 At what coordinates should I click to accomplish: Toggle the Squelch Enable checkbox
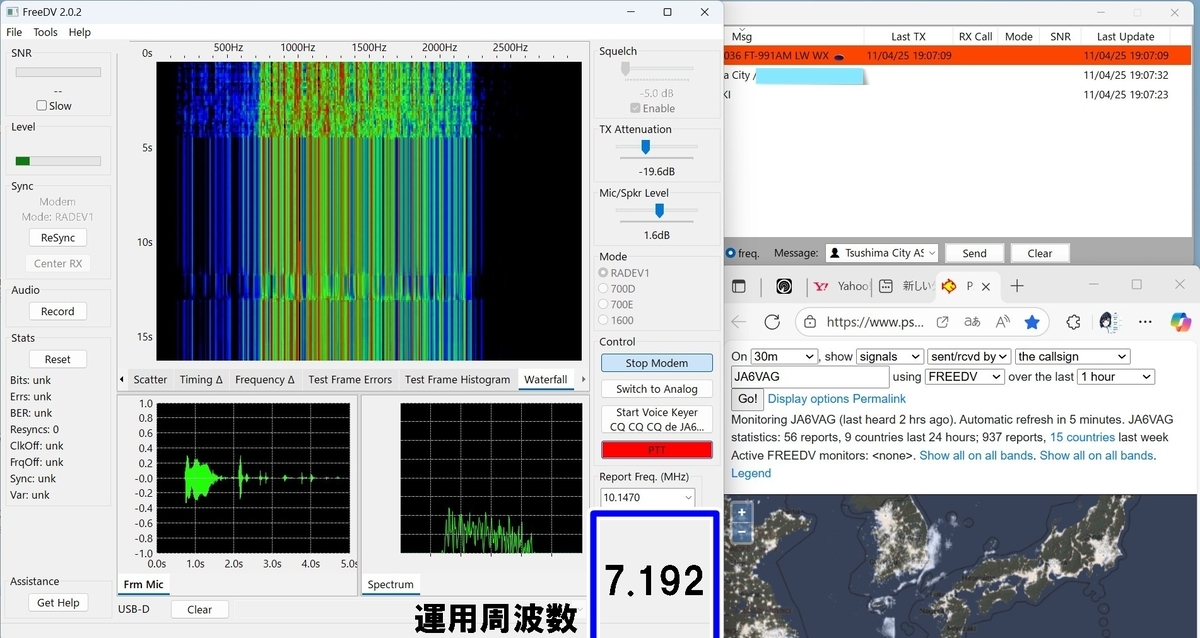[x=635, y=108]
